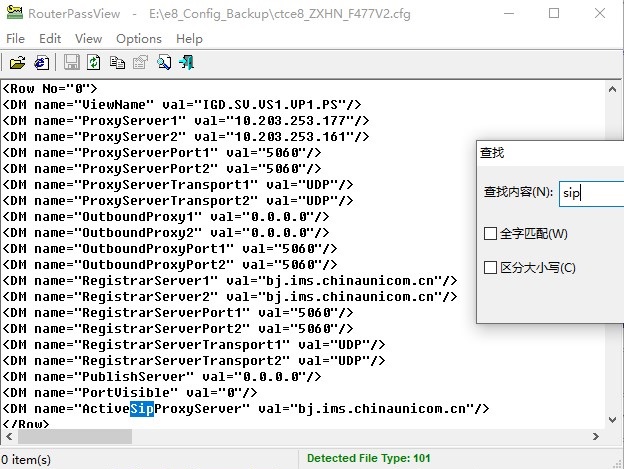Enable the 全字匹配(W) whole word checkbox
Screen dimensions: 624x469
click(490, 234)
